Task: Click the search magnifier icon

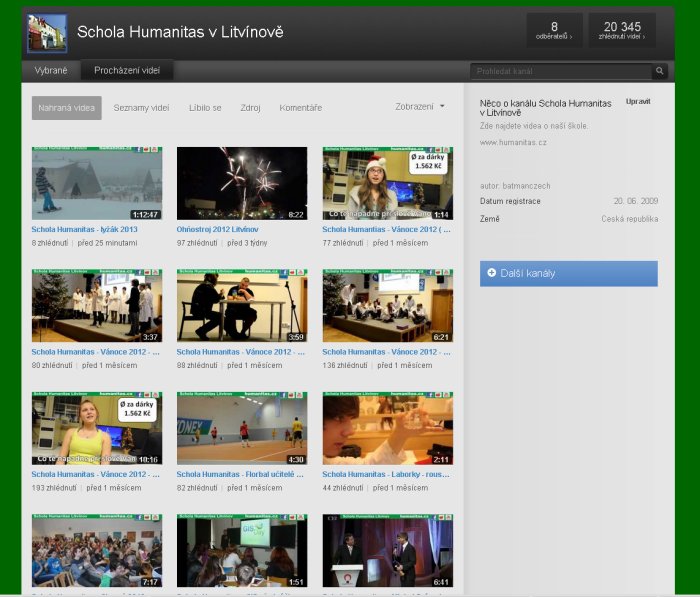Action: (x=659, y=71)
